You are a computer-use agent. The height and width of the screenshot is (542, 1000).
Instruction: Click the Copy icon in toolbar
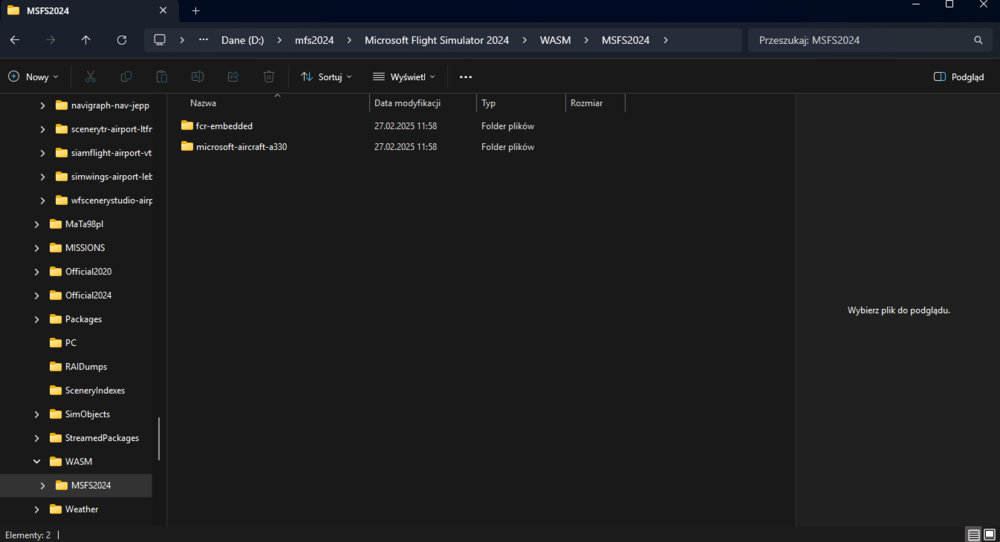[x=126, y=77]
